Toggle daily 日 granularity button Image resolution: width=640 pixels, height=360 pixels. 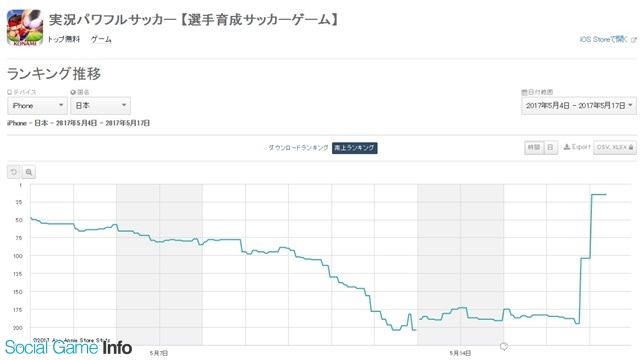point(550,147)
